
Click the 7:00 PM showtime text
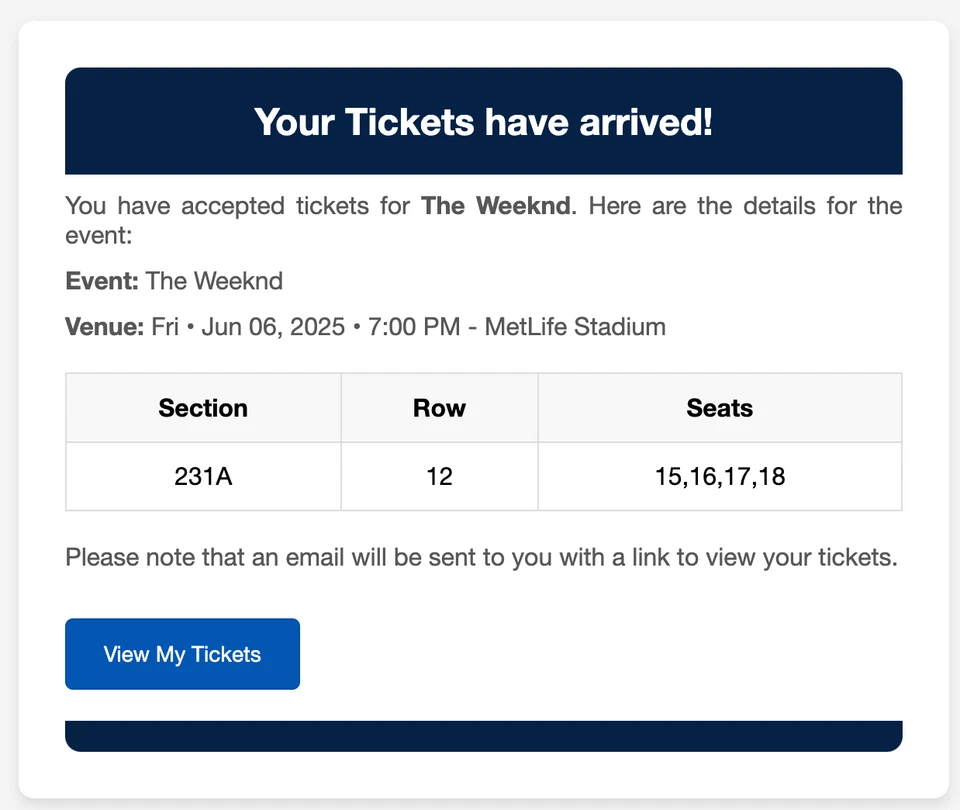[x=414, y=326]
